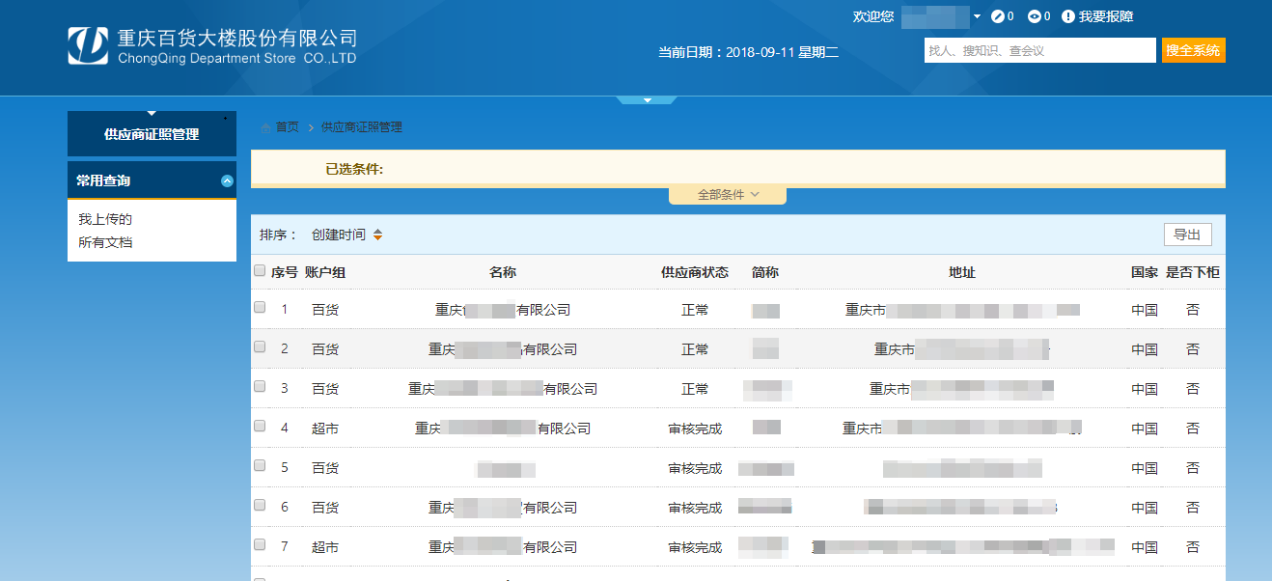Viewport: 1272px width, 581px height.
Task: Click the ChongQing Department Store logo
Action: click(88, 46)
